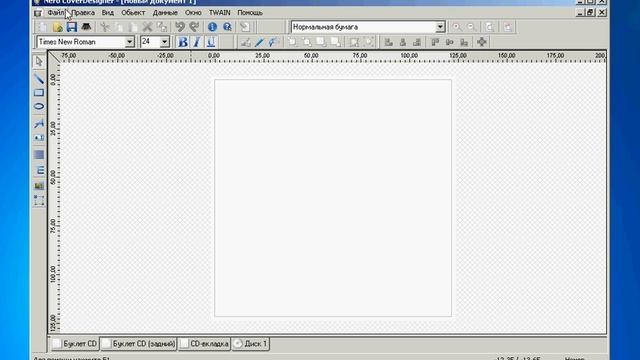
Task: Select the Rectangle tool
Action: tap(39, 93)
